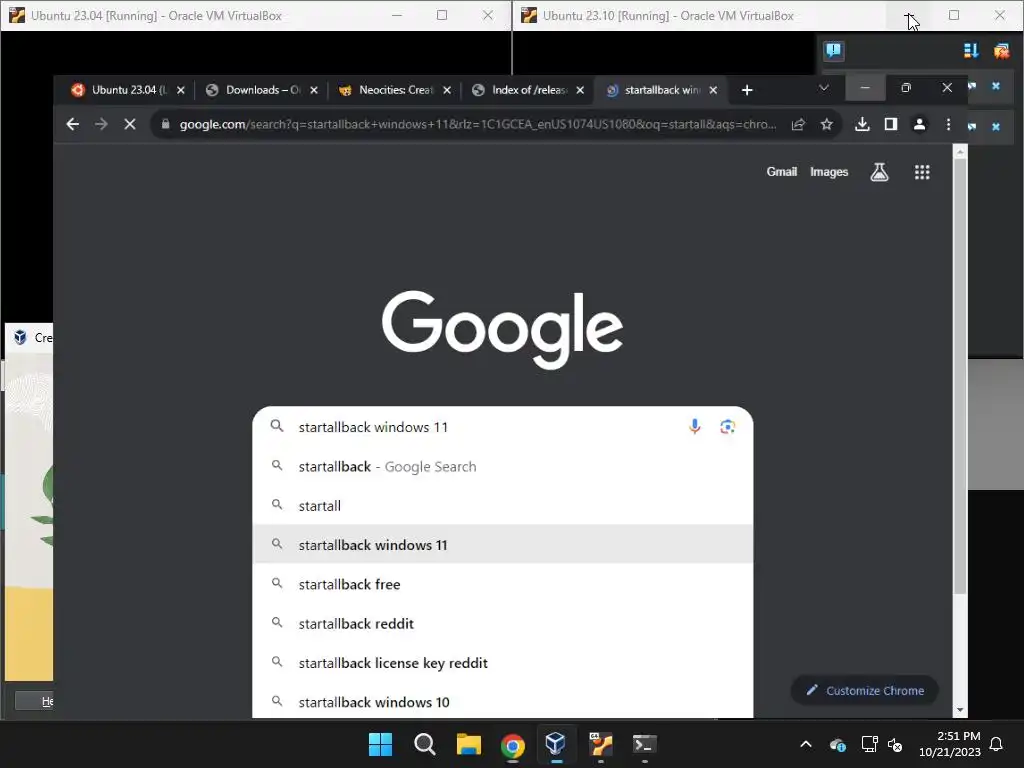Open the Gmail link
This screenshot has width=1024, height=768.
(782, 172)
